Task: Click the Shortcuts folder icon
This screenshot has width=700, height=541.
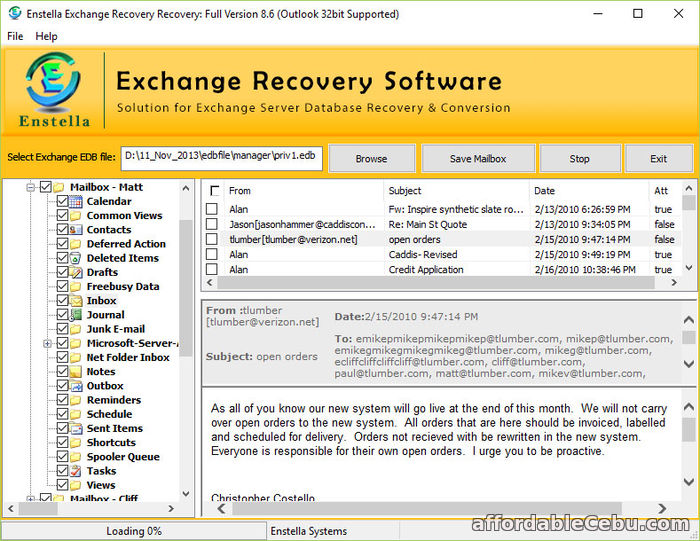Action: (x=76, y=442)
